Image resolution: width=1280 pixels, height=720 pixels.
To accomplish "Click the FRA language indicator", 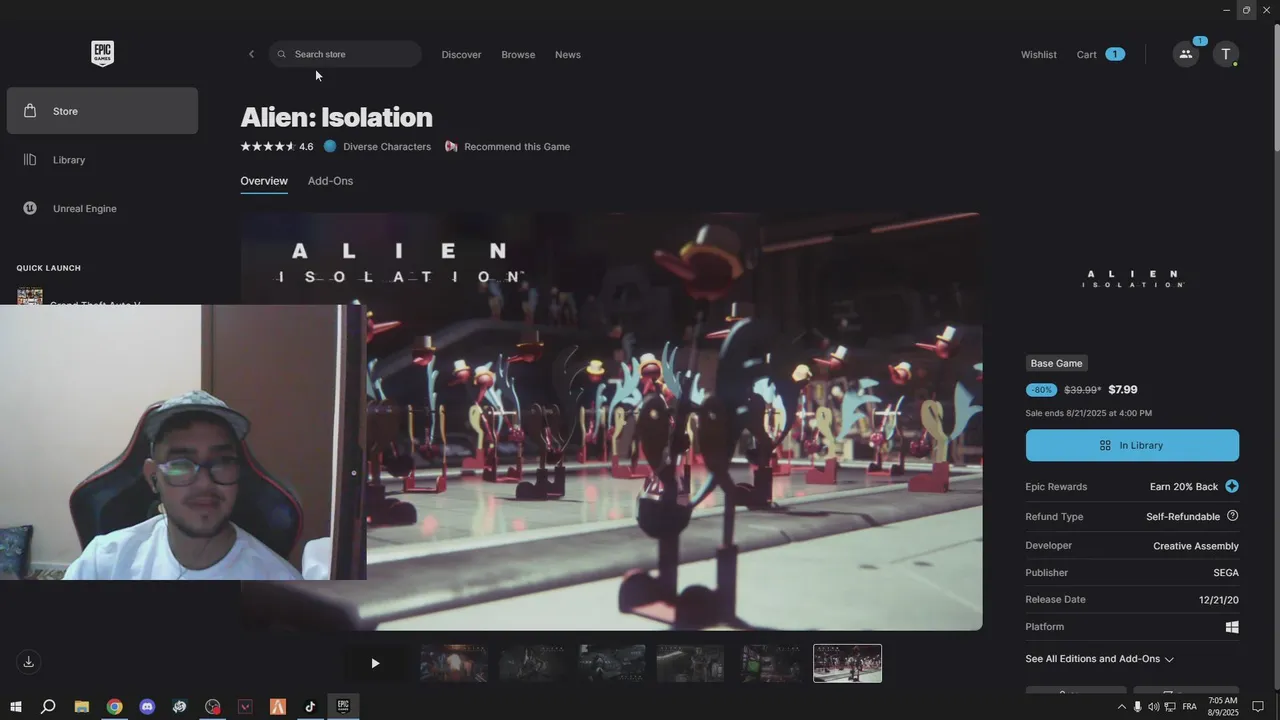I will (x=1189, y=707).
